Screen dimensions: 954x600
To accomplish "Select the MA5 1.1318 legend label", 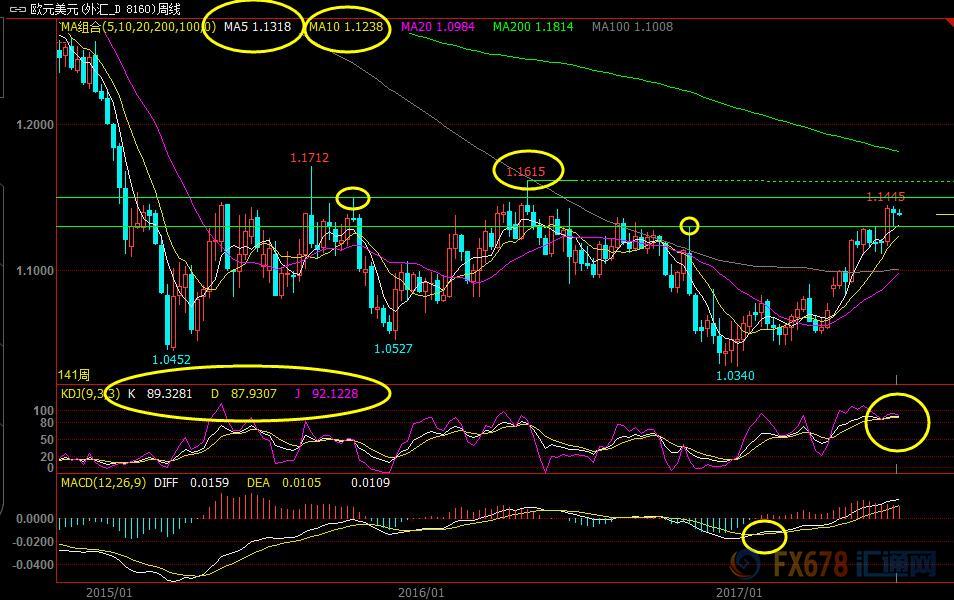I will [257, 27].
